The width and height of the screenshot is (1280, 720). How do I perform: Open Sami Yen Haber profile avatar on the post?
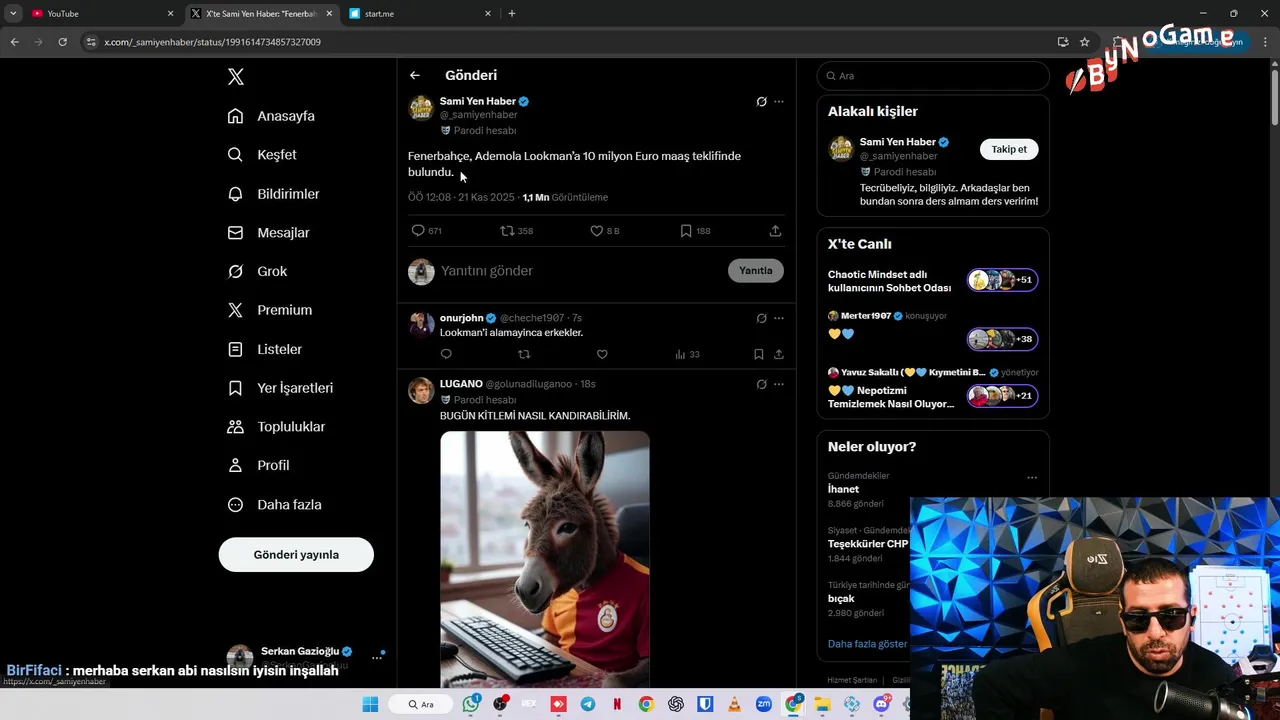click(421, 108)
